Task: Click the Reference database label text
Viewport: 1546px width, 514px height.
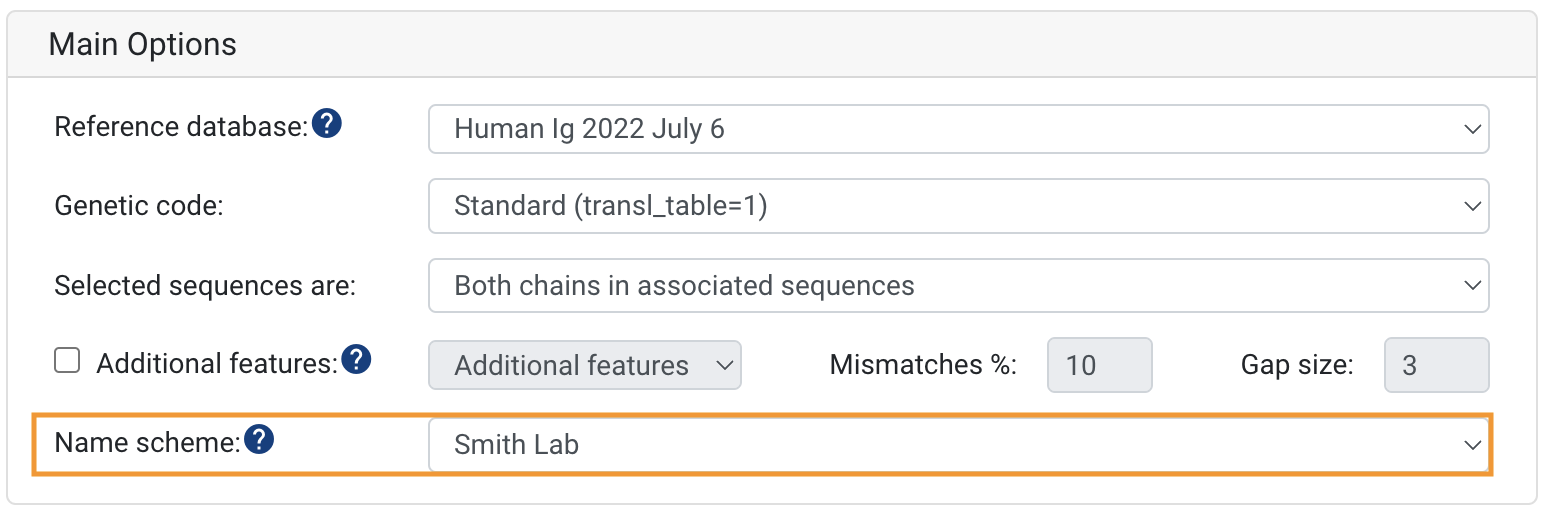Action: [x=181, y=127]
